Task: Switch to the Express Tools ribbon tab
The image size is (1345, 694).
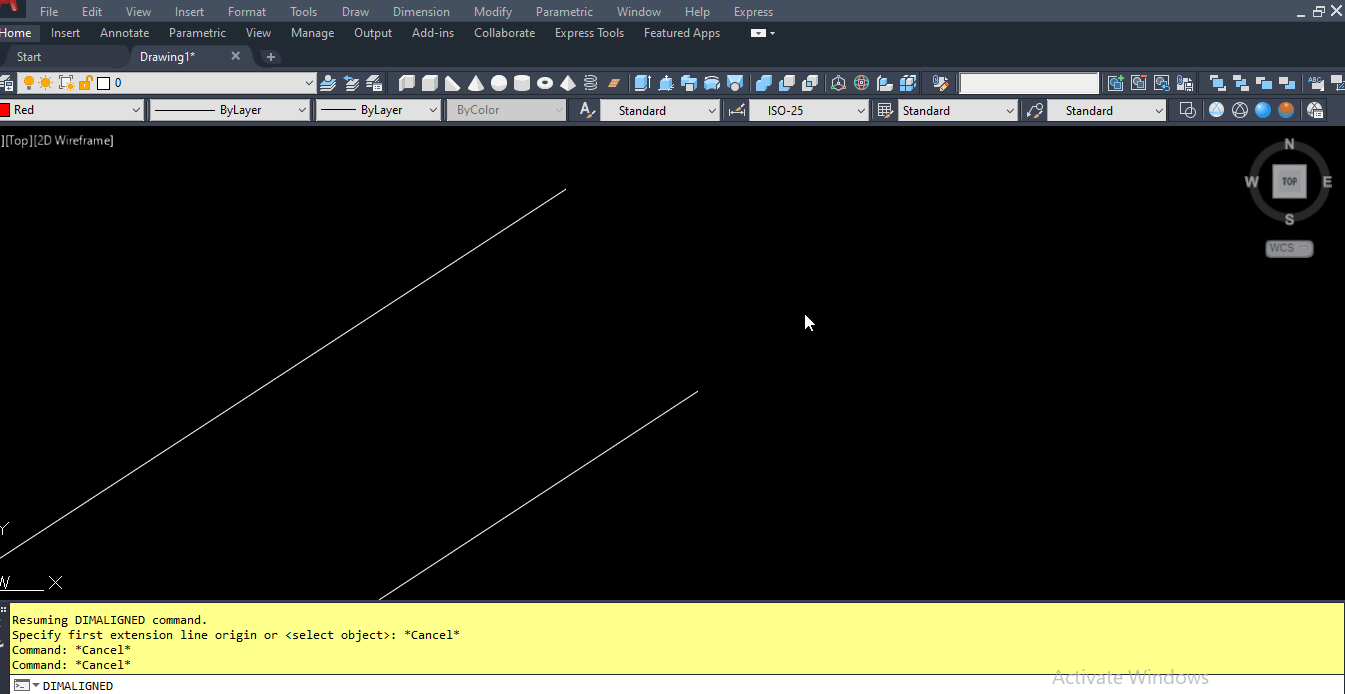Action: pos(589,33)
